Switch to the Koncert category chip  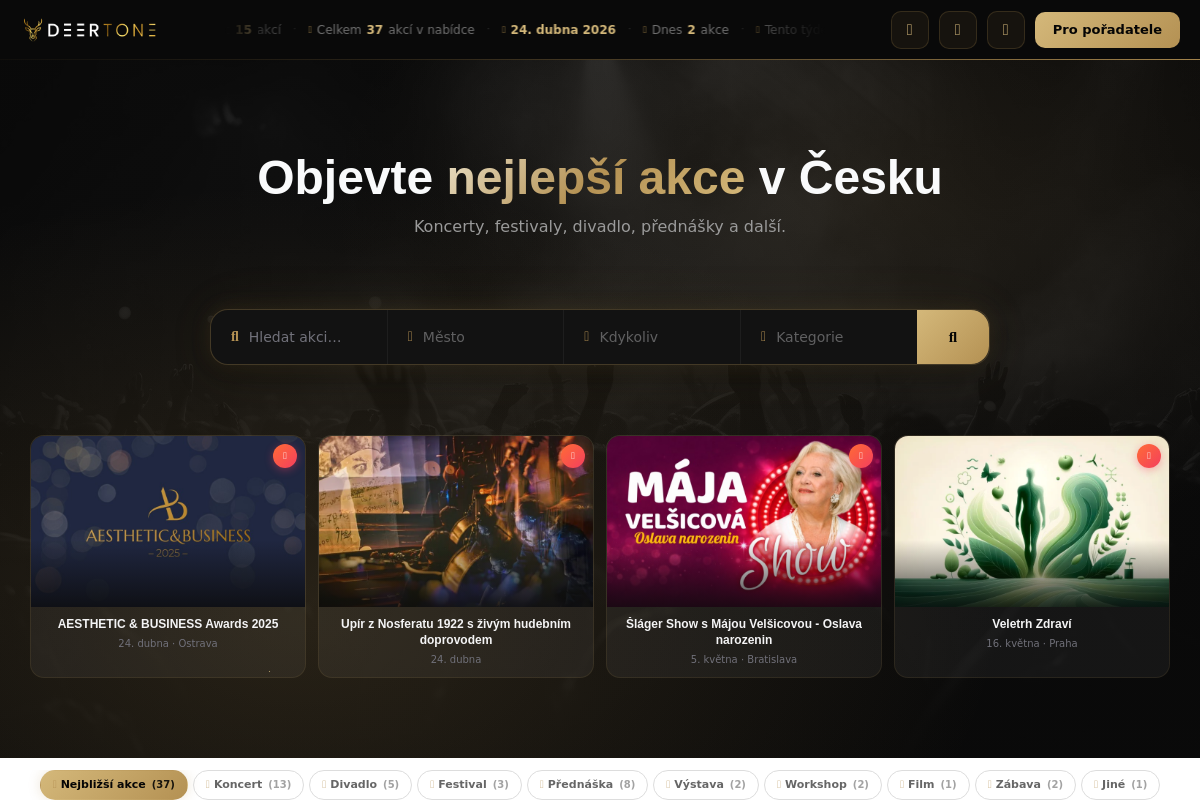click(249, 785)
